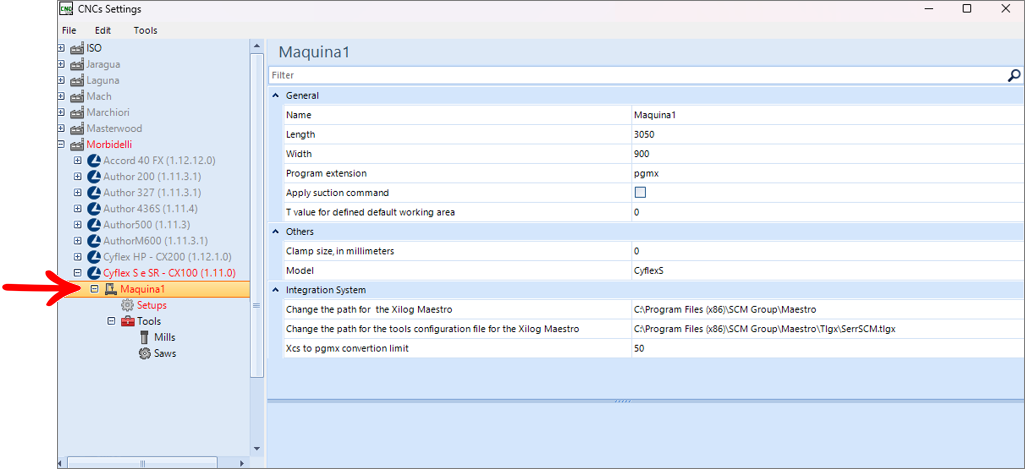This screenshot has height=473, width=1028.
Task: Edit the Program extension value pgmx
Action: [827, 173]
